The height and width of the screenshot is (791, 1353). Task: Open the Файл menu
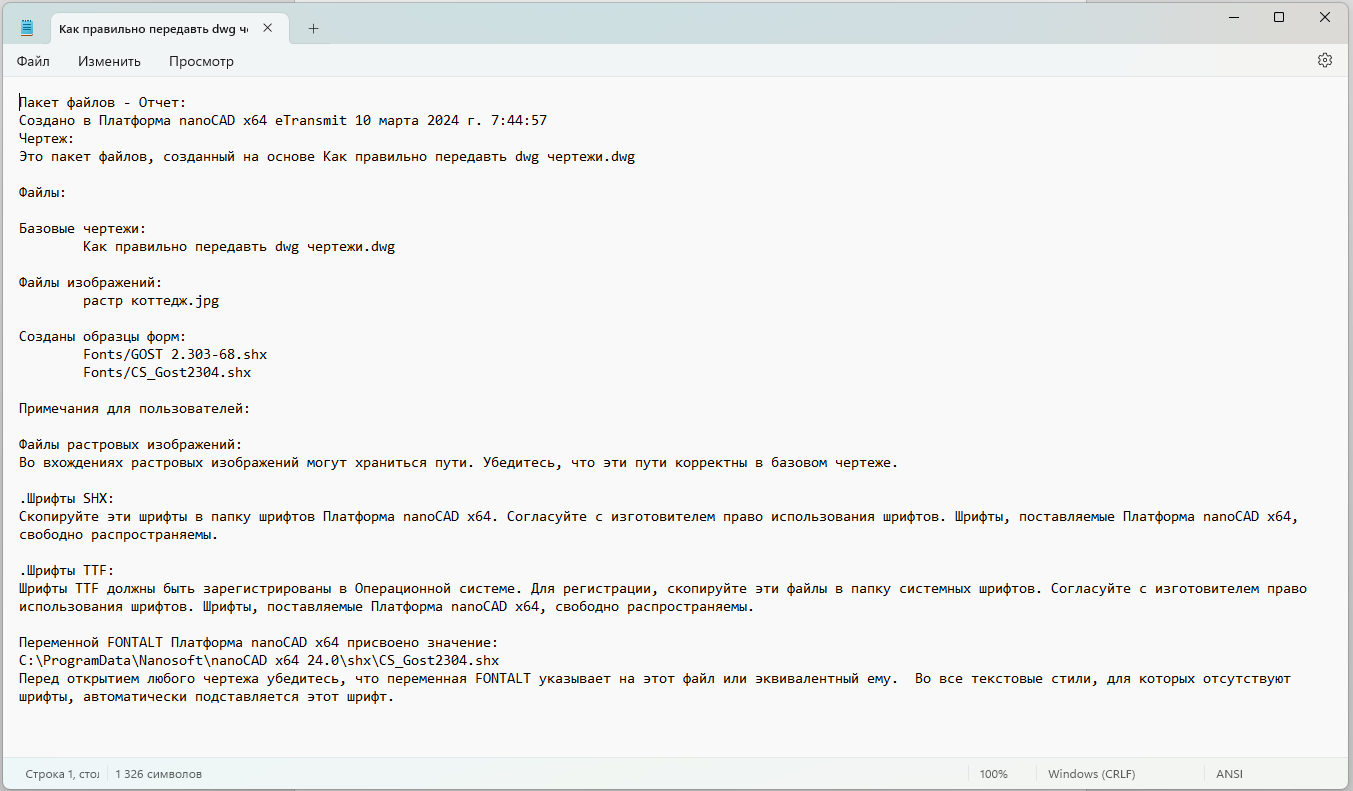click(x=33, y=61)
